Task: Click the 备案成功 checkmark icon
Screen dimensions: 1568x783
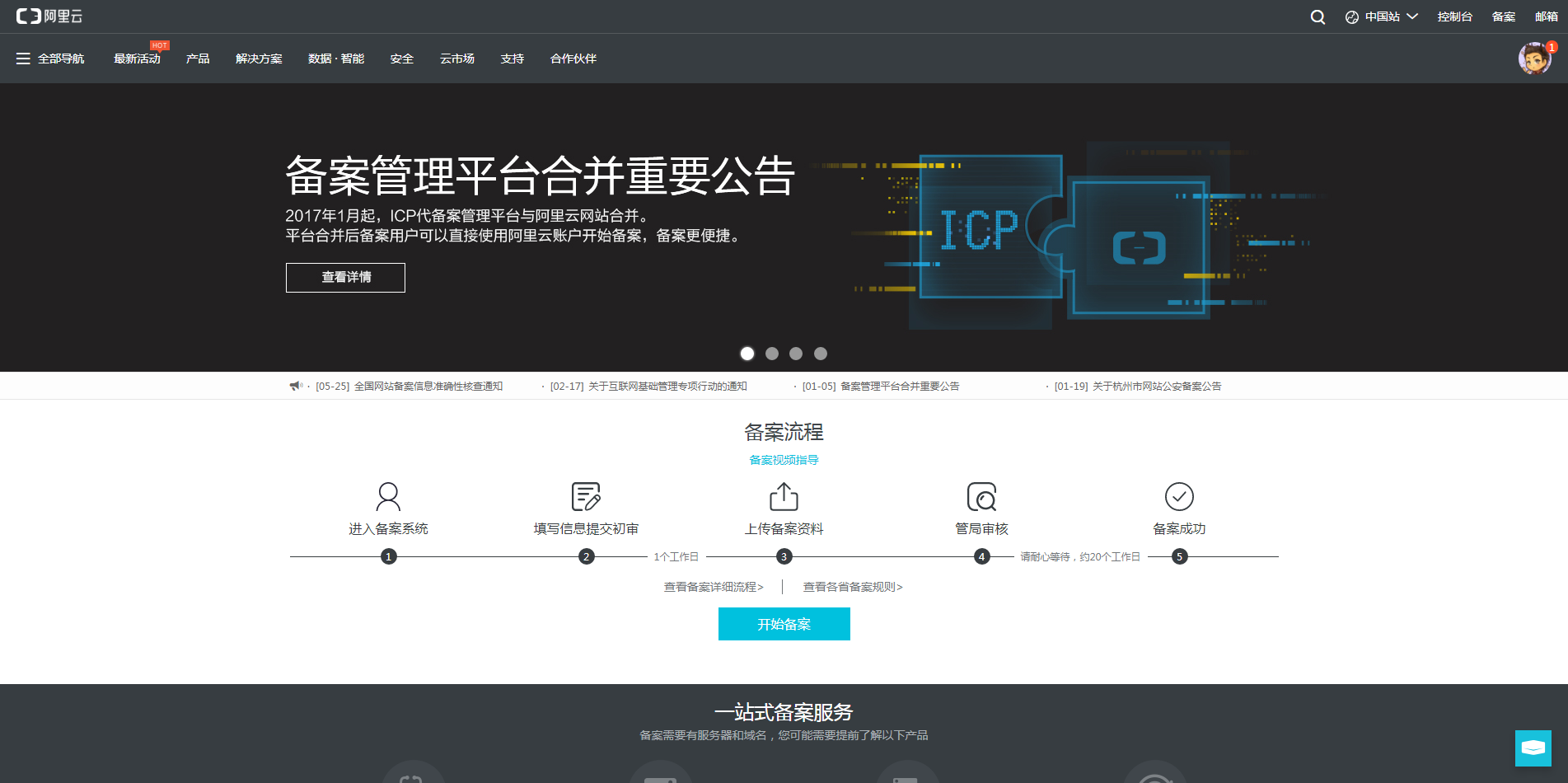Action: click(x=1179, y=497)
